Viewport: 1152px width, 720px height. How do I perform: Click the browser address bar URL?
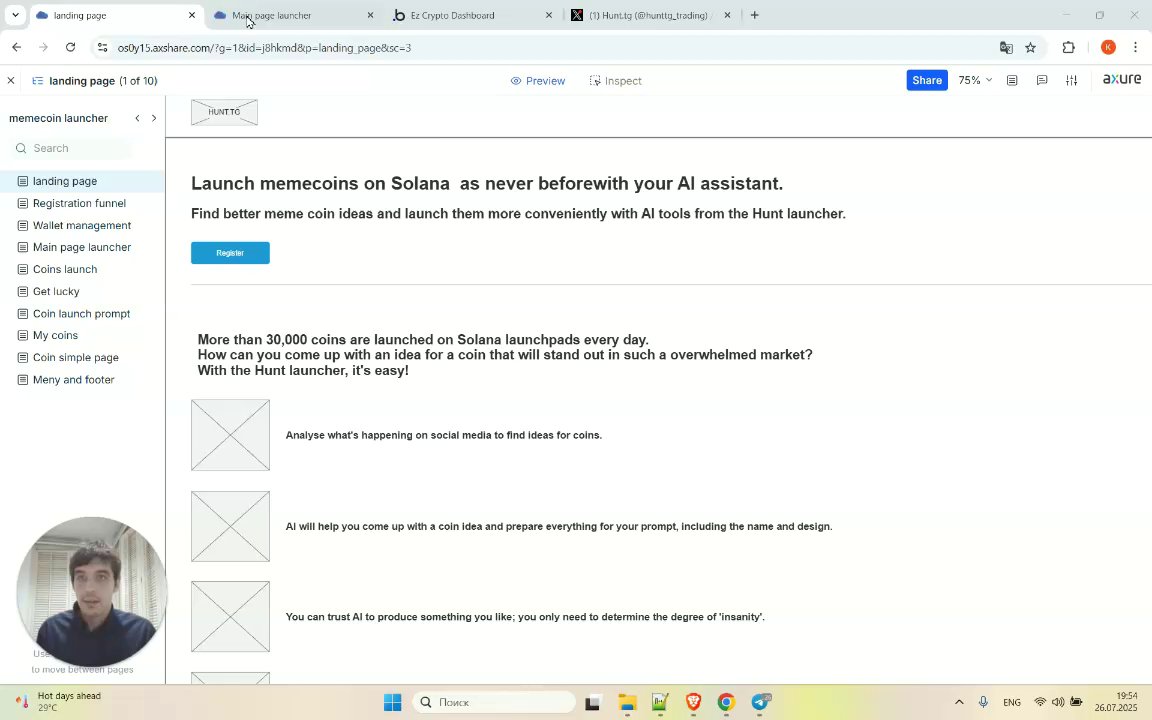pos(264,48)
